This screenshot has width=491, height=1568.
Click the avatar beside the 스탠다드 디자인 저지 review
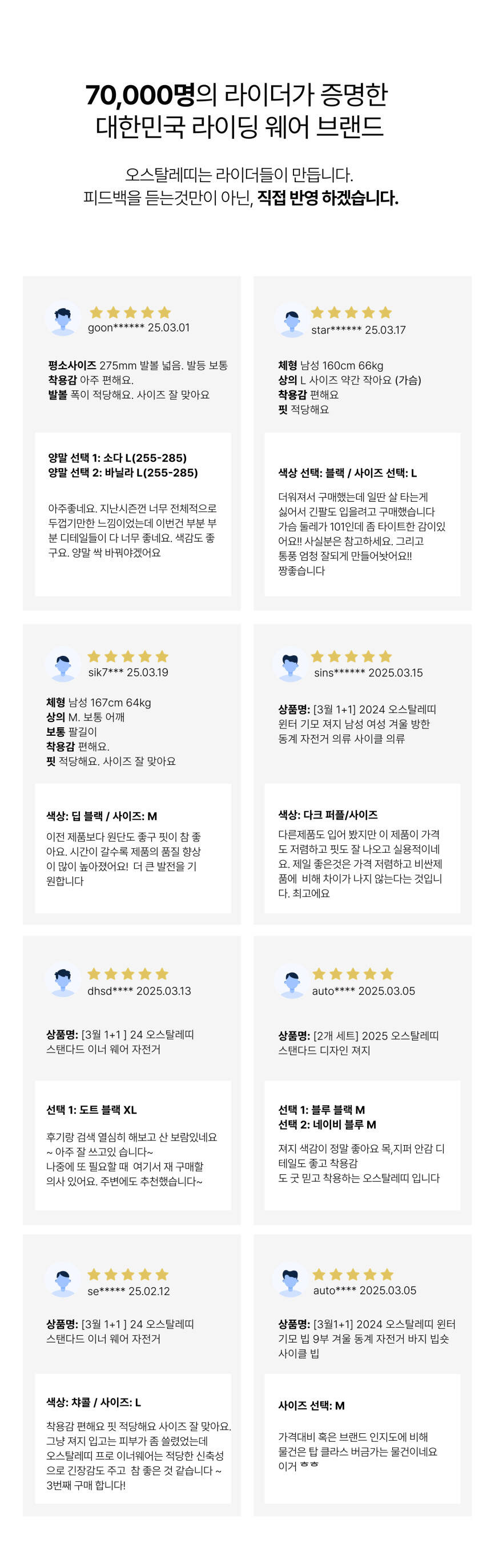point(291,982)
